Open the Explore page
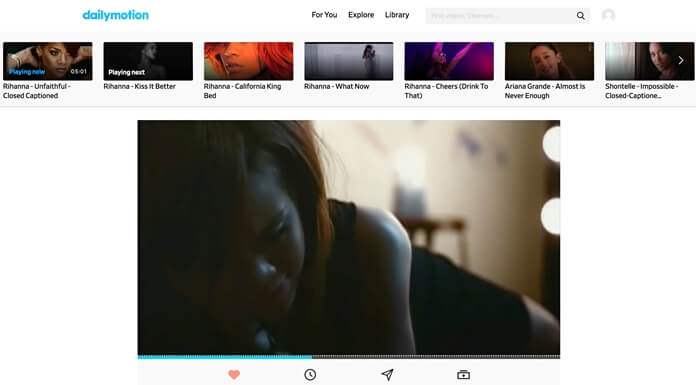The height and width of the screenshot is (385, 696). (361, 15)
